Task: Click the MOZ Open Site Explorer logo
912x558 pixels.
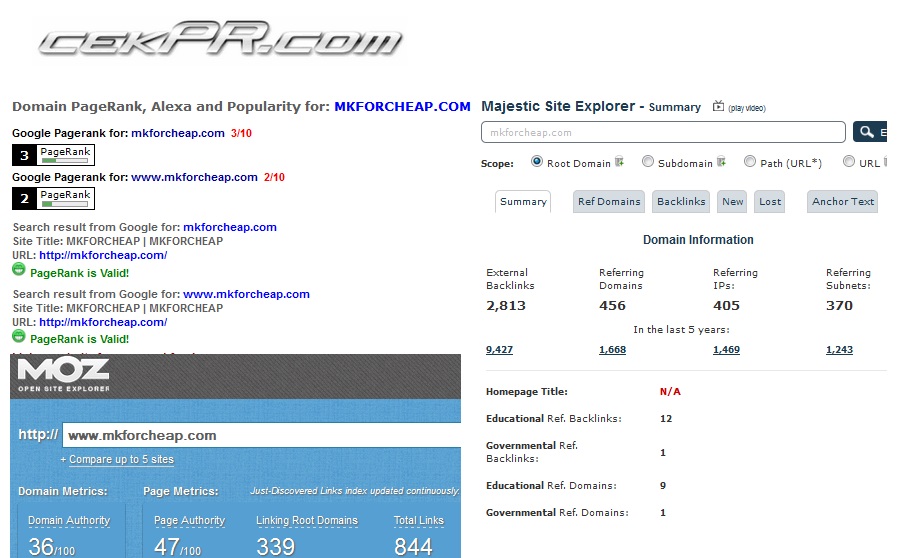Action: [x=63, y=375]
